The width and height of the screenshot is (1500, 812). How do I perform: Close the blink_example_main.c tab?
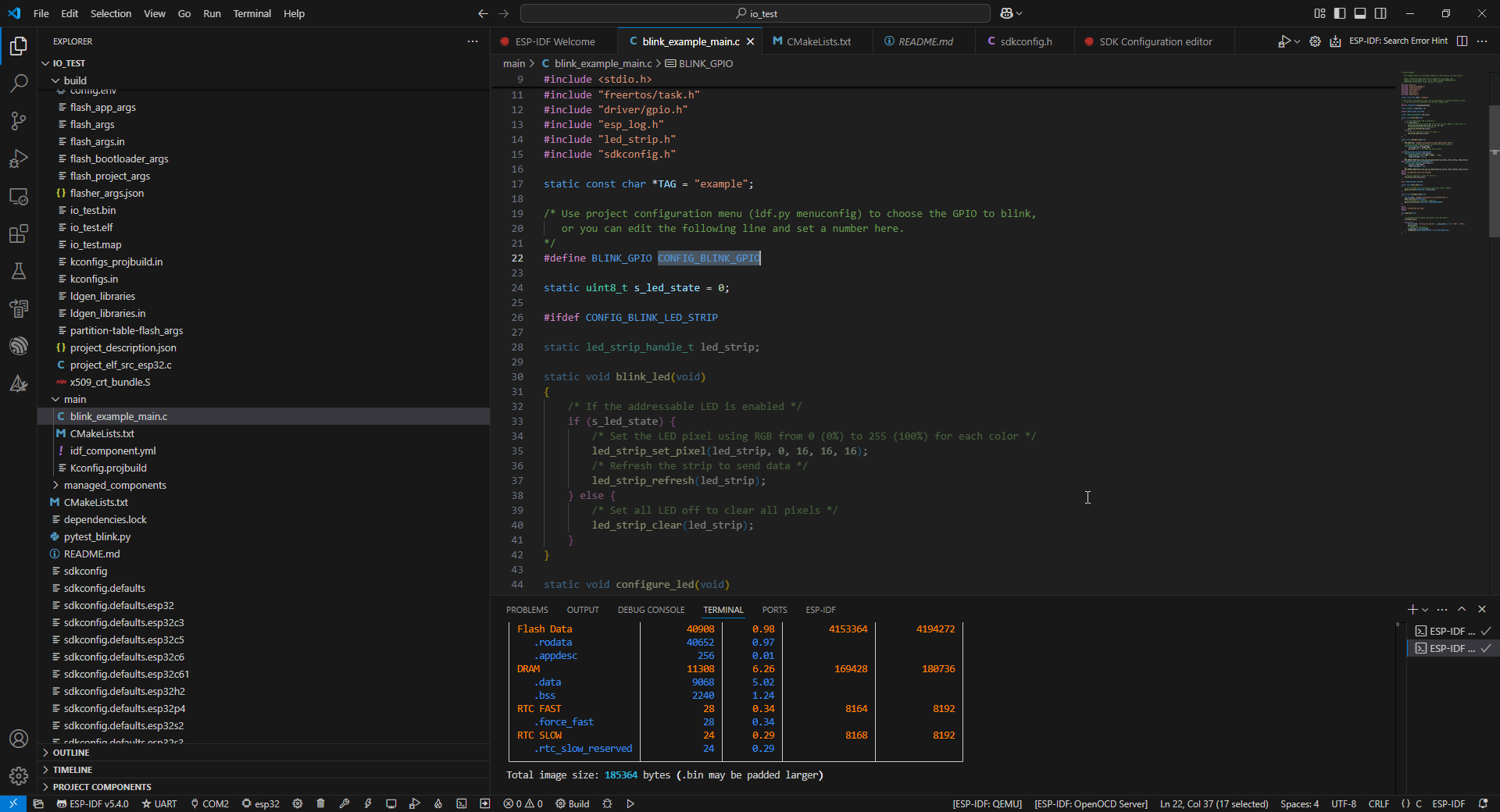(751, 41)
